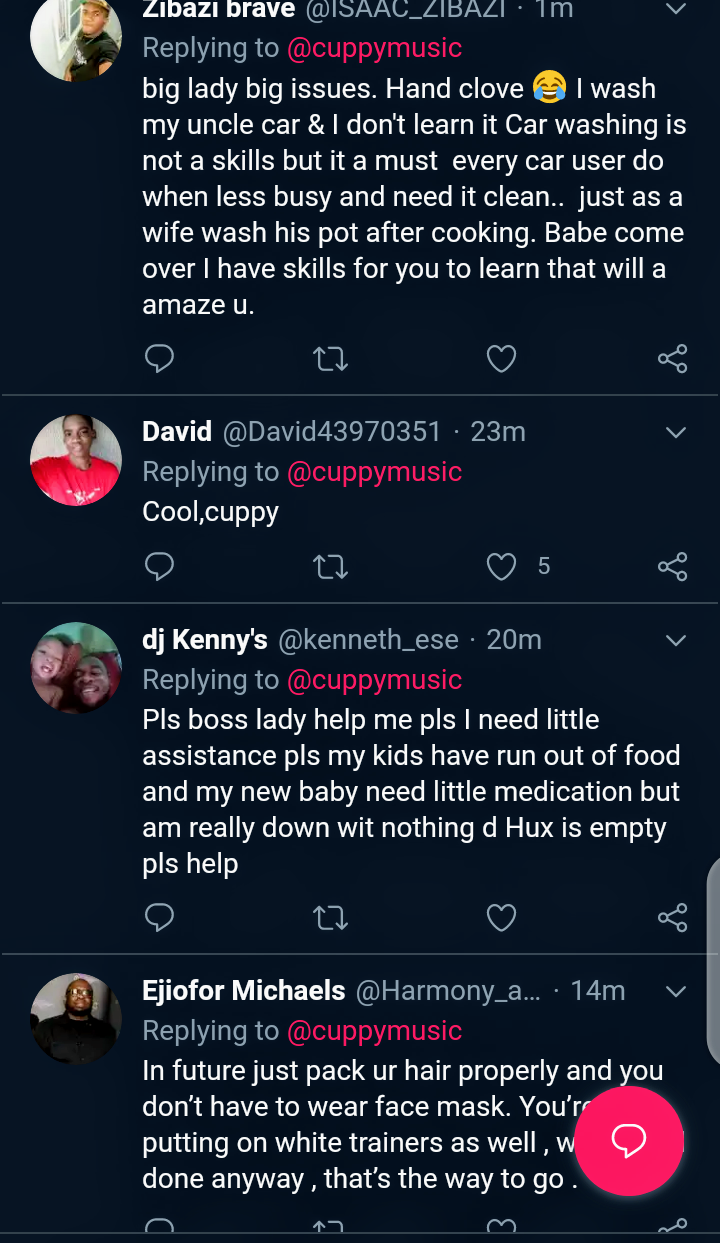Tap @cuppymusic link in David's reply
Viewport: 720px width, 1243px height.
[x=374, y=472]
